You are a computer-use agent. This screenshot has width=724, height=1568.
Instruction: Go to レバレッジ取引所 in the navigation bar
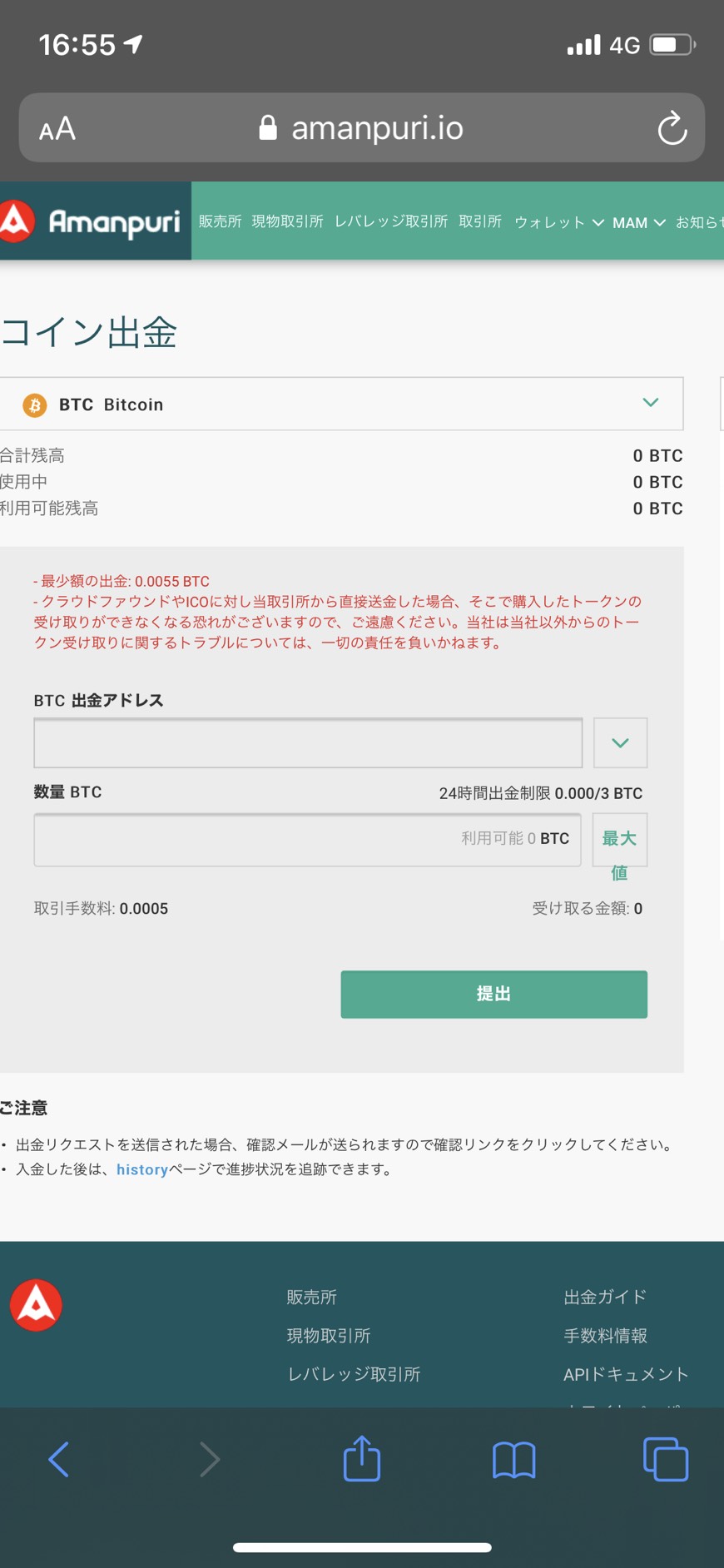[391, 221]
